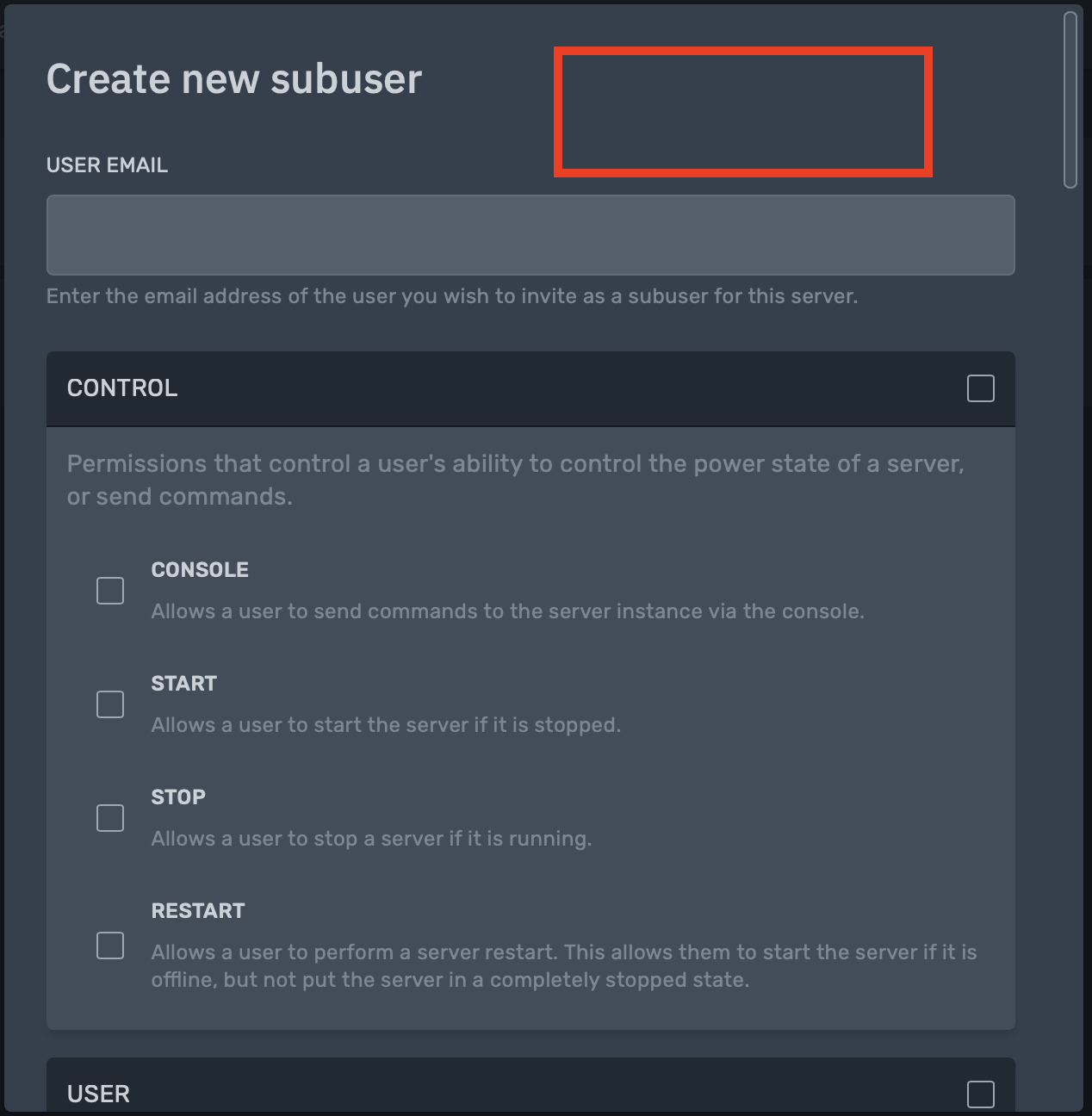Click the RESTART permission description text
1092x1116 pixels.
tap(564, 965)
